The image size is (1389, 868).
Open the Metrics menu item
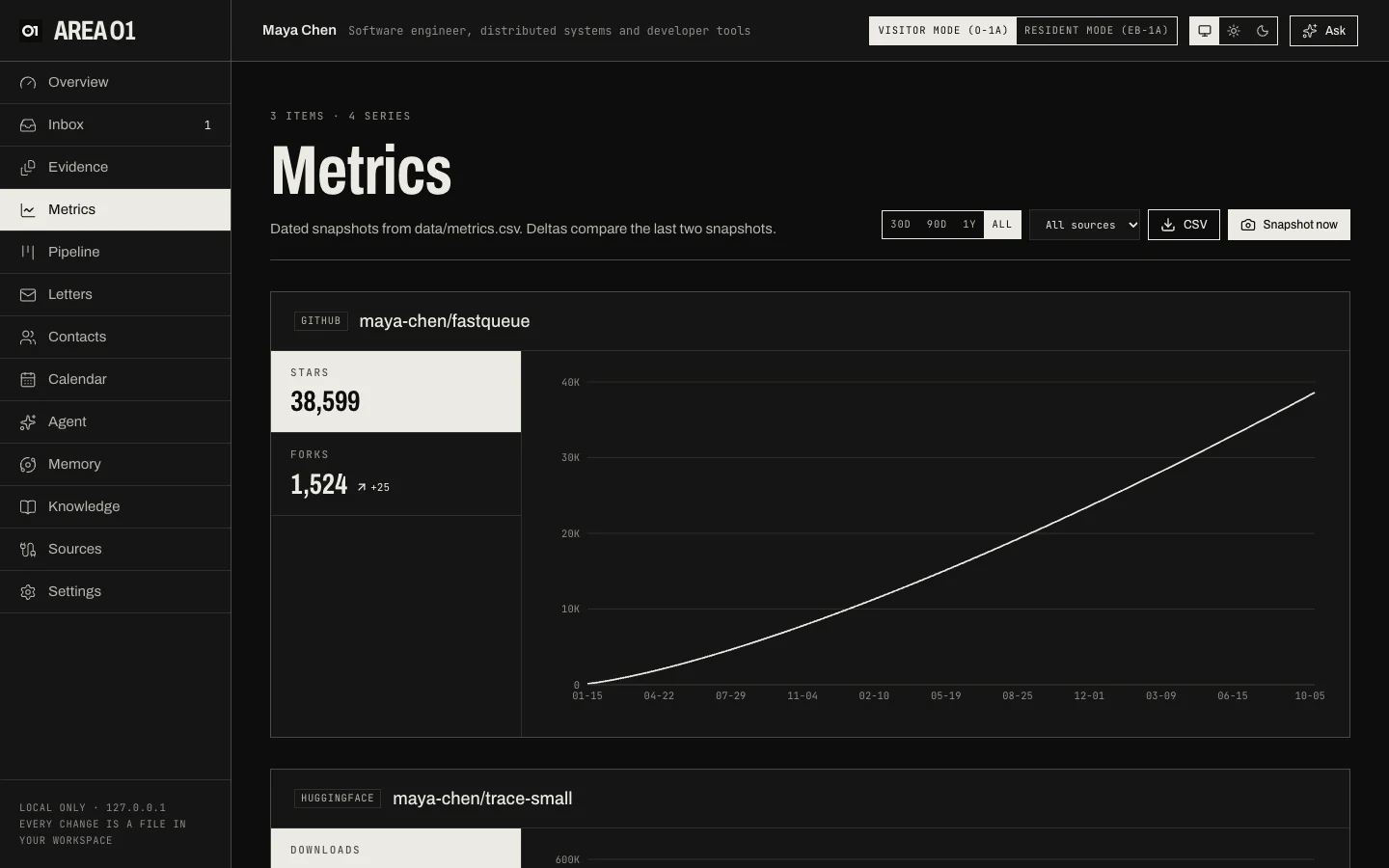[x=116, y=209]
